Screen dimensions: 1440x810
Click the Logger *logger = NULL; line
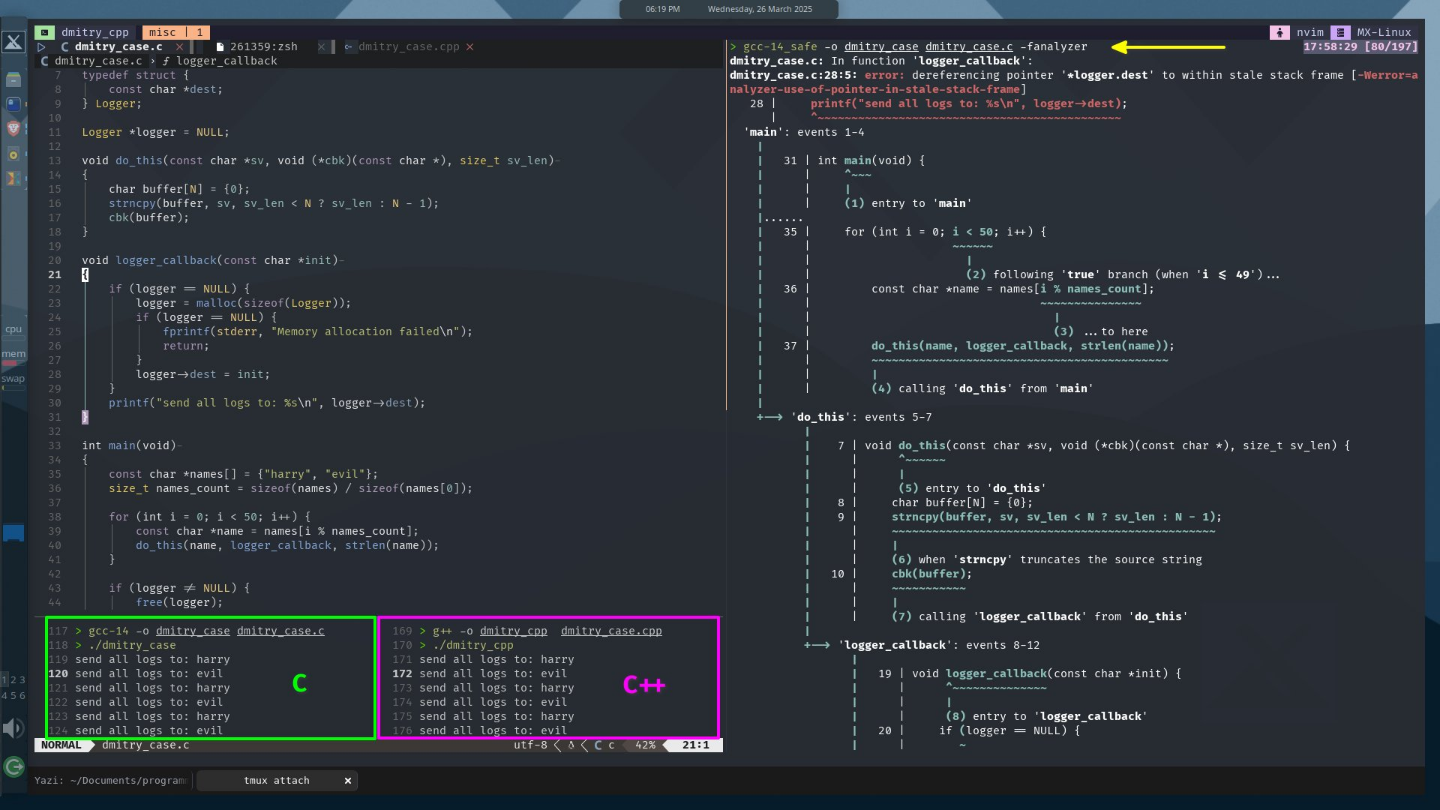[x=155, y=132]
